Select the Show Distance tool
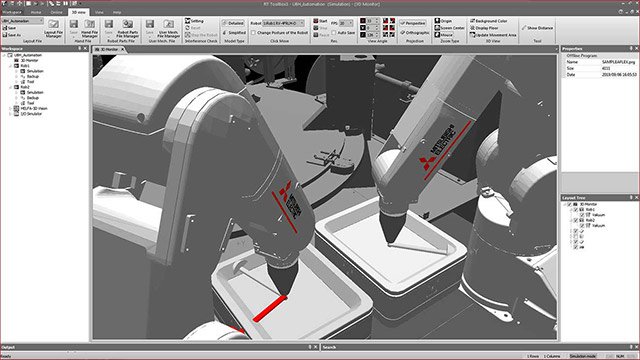 click(537, 28)
